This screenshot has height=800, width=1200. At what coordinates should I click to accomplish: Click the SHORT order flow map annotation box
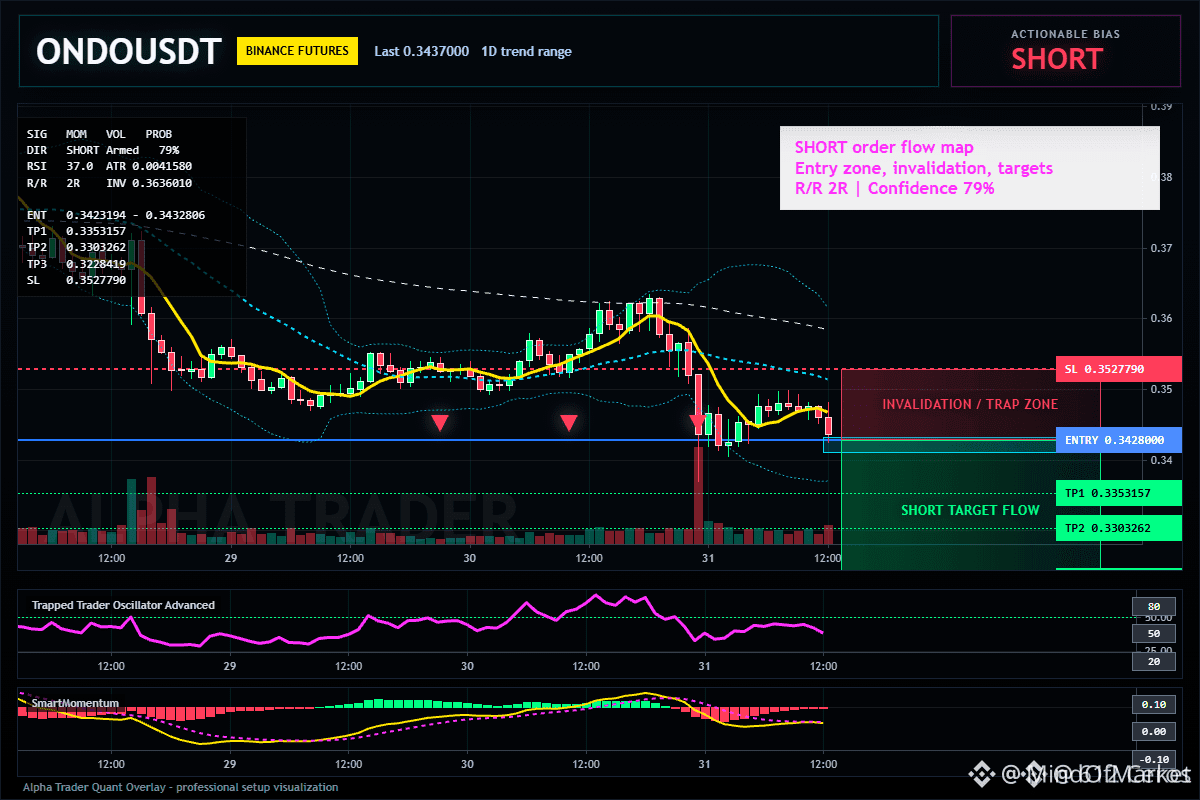coord(969,168)
